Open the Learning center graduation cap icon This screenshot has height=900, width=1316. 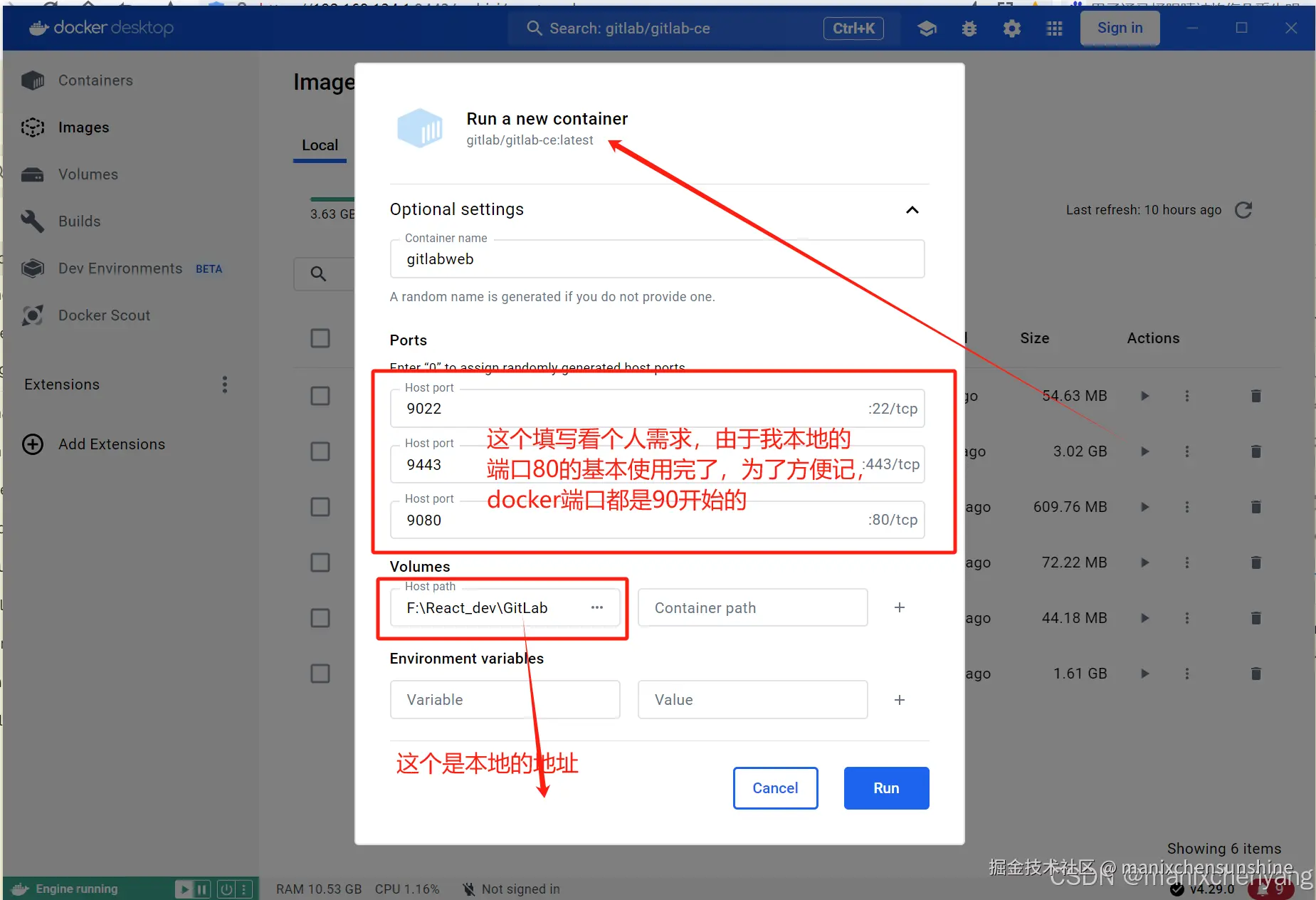coord(927,28)
